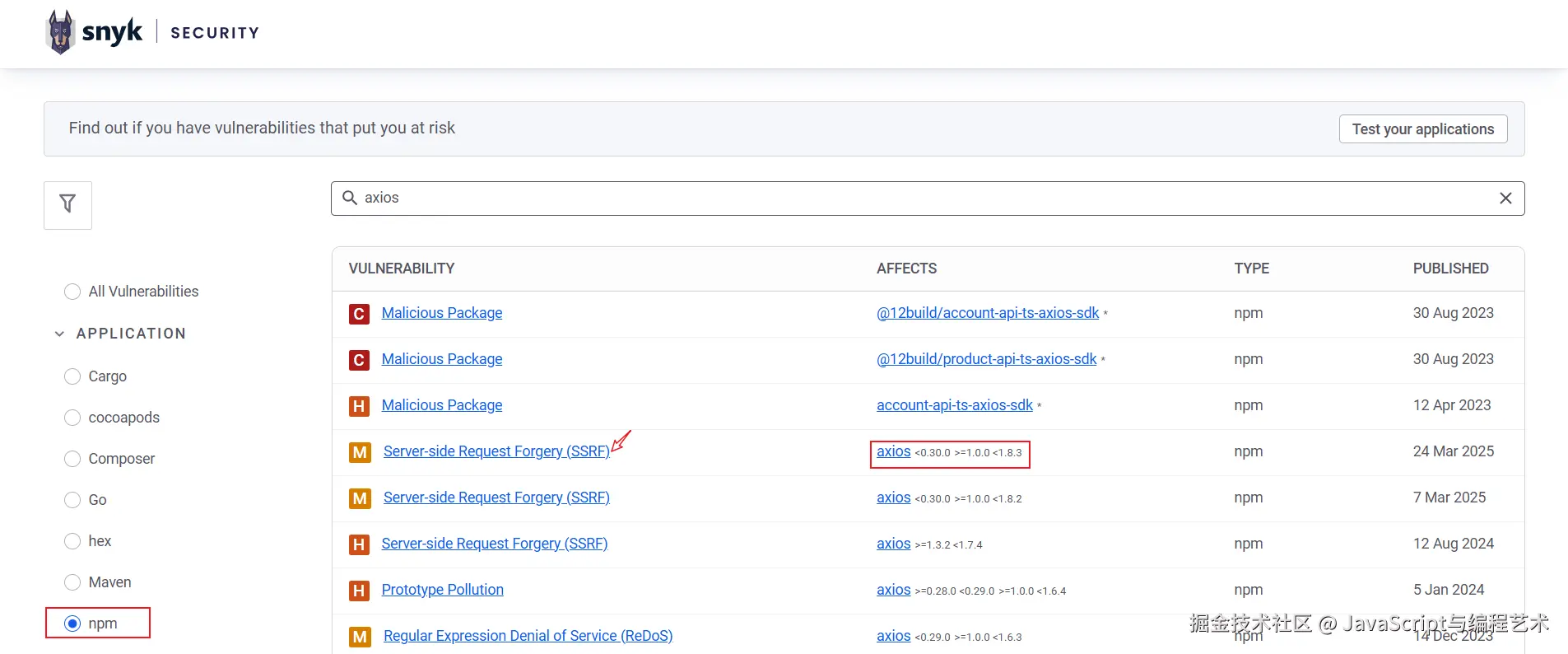Select the All Vulnerabilities radio button
The height and width of the screenshot is (654, 1568).
pos(72,292)
